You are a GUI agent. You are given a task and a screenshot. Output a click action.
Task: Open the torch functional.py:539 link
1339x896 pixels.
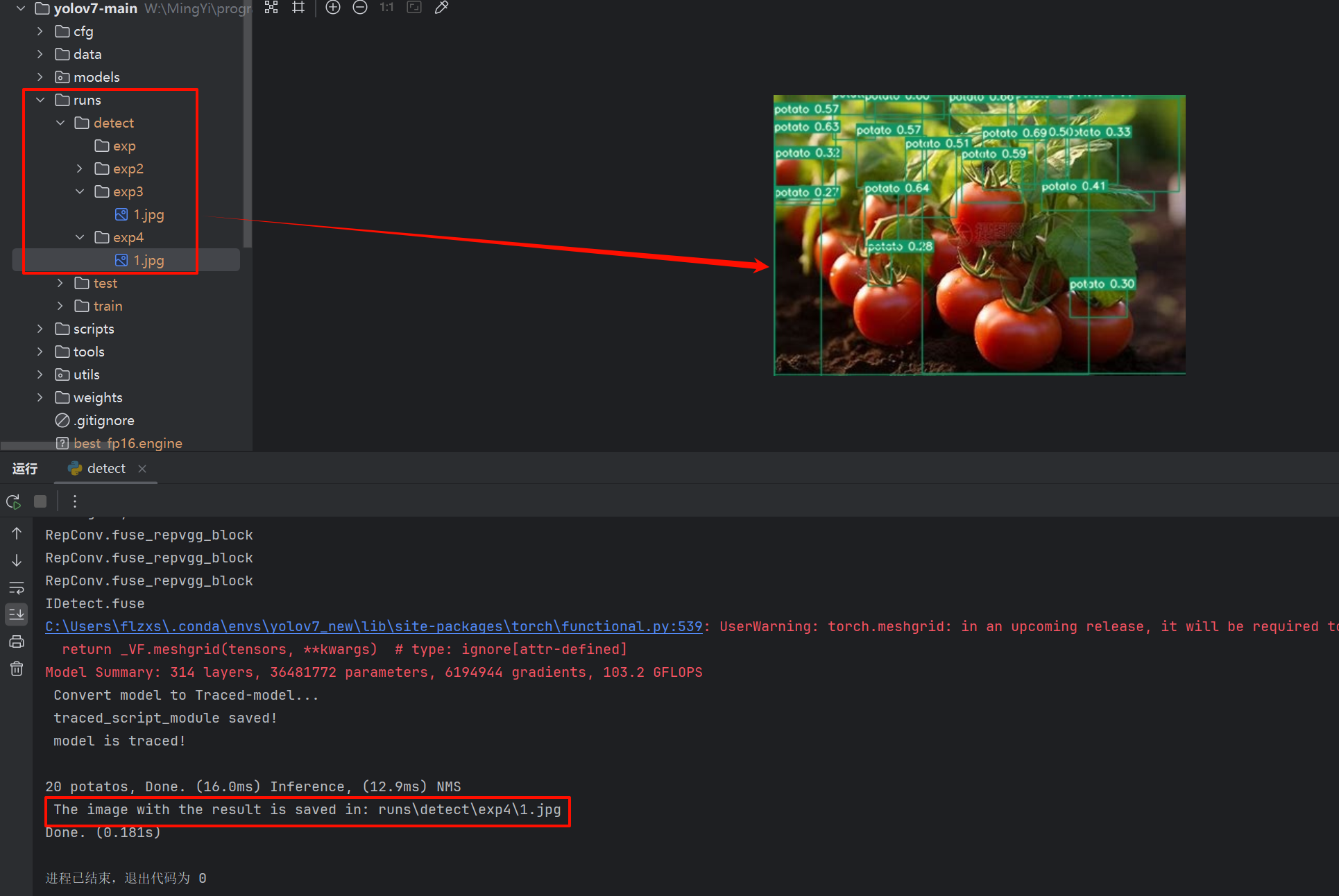373,626
